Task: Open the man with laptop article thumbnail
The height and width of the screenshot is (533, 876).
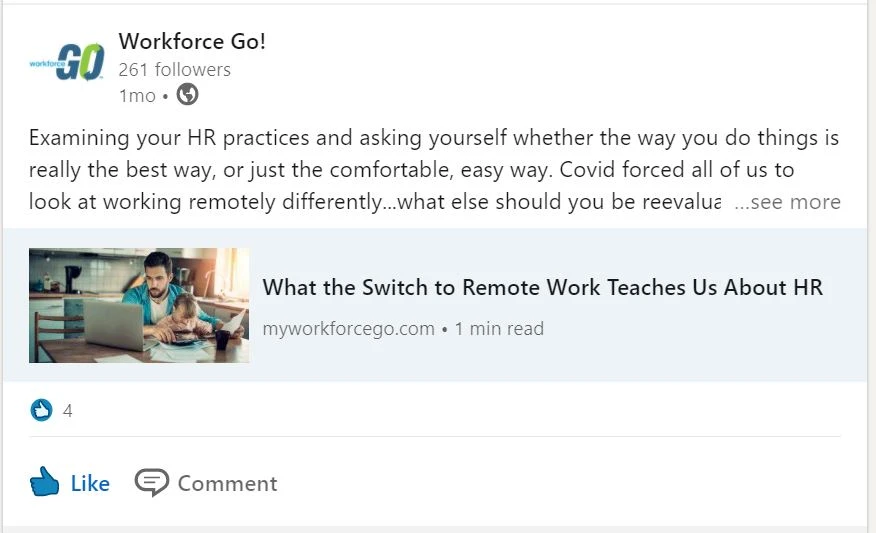Action: pos(139,305)
